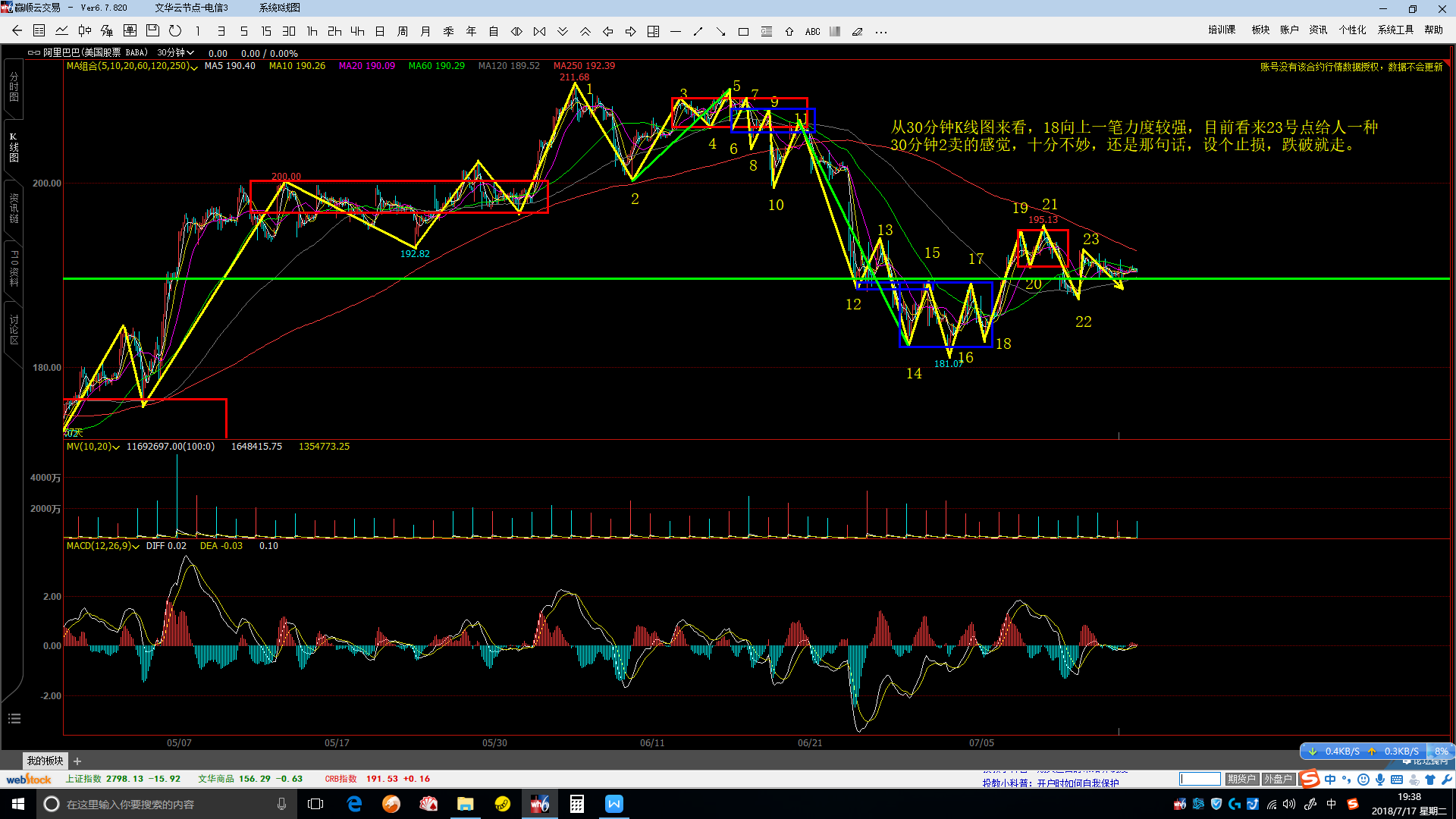1456x819 pixels.
Task: Switch to 分时图 side tab
Action: pyautogui.click(x=14, y=87)
